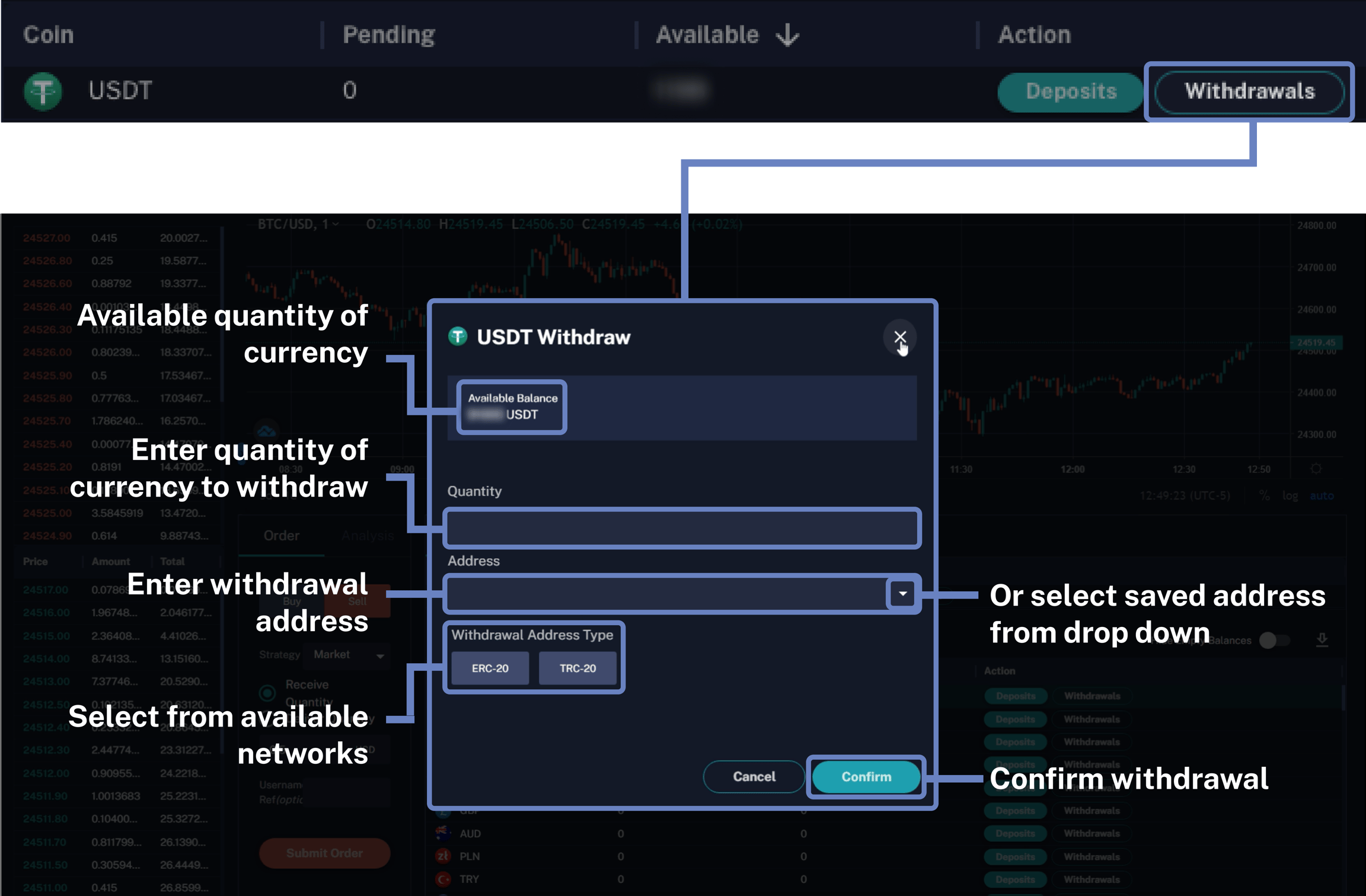Click the Sell side button

click(357, 601)
